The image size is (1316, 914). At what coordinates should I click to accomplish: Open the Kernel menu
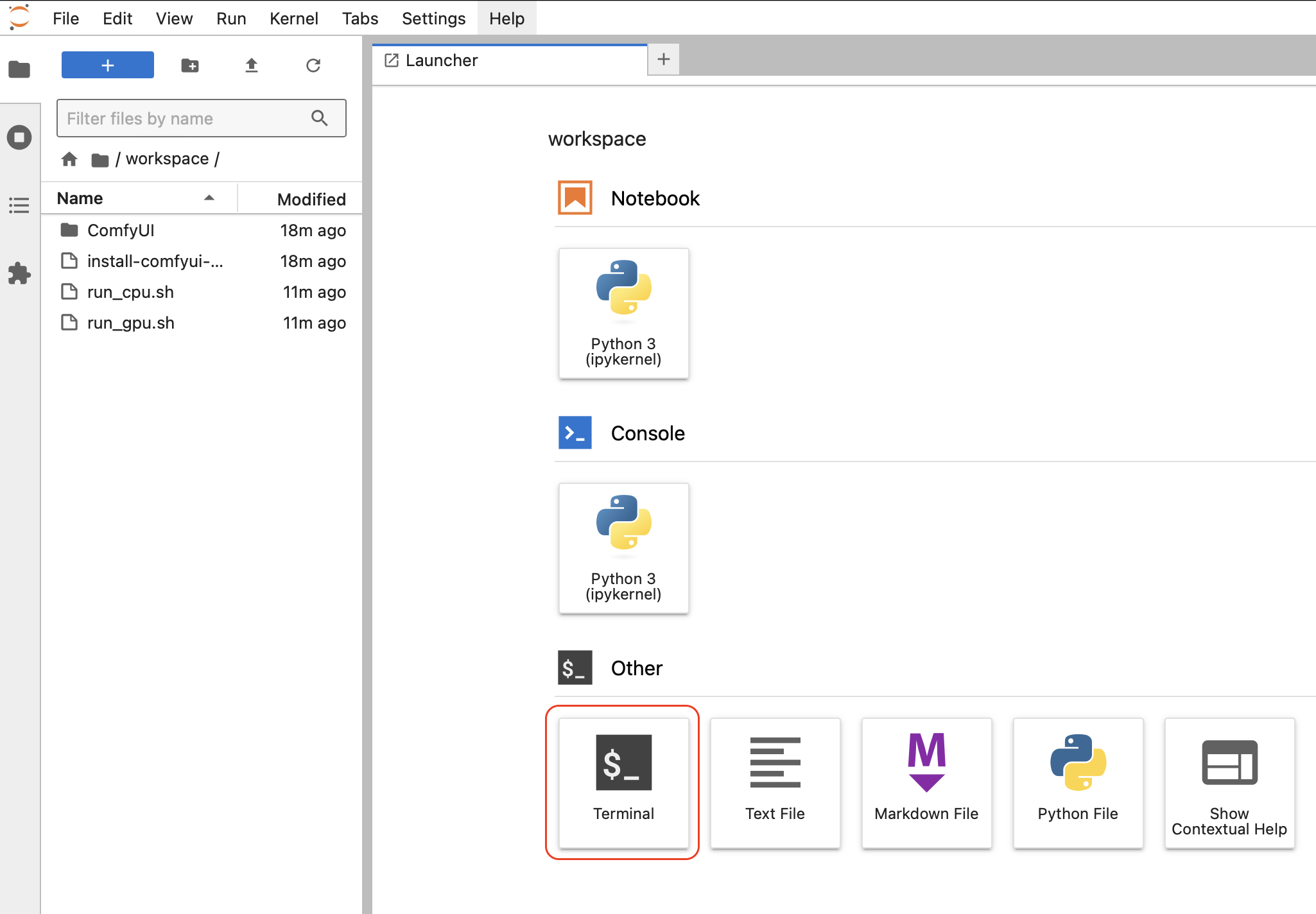click(293, 19)
